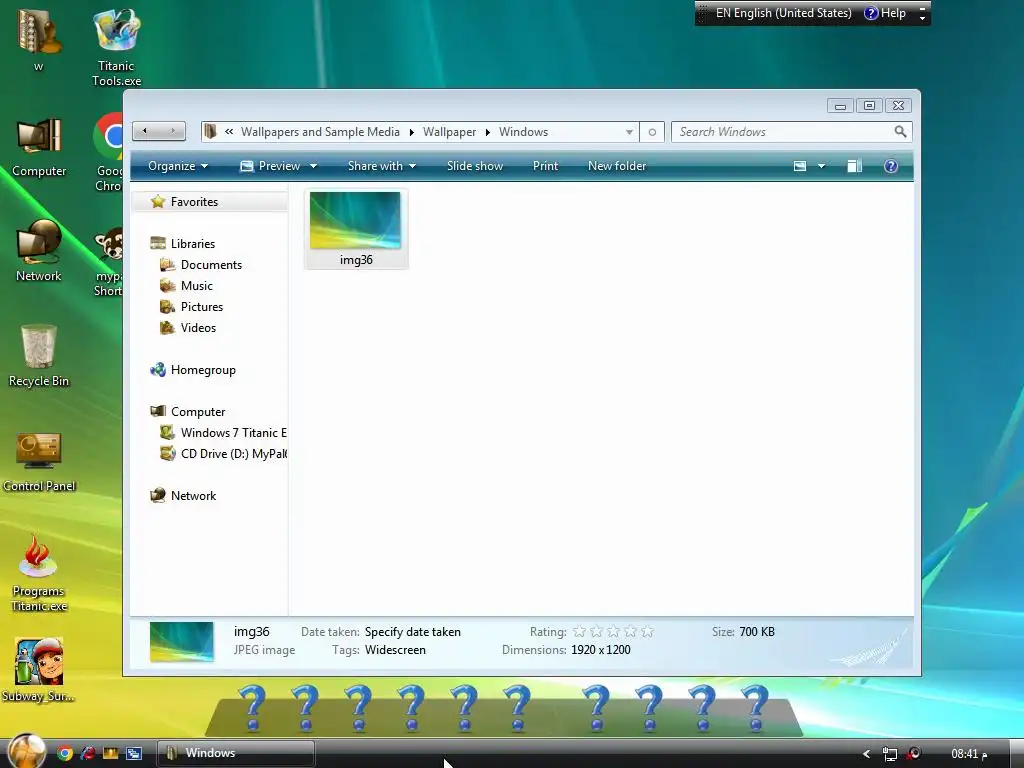Launch the Subway Surfers desktop icon

[39, 671]
